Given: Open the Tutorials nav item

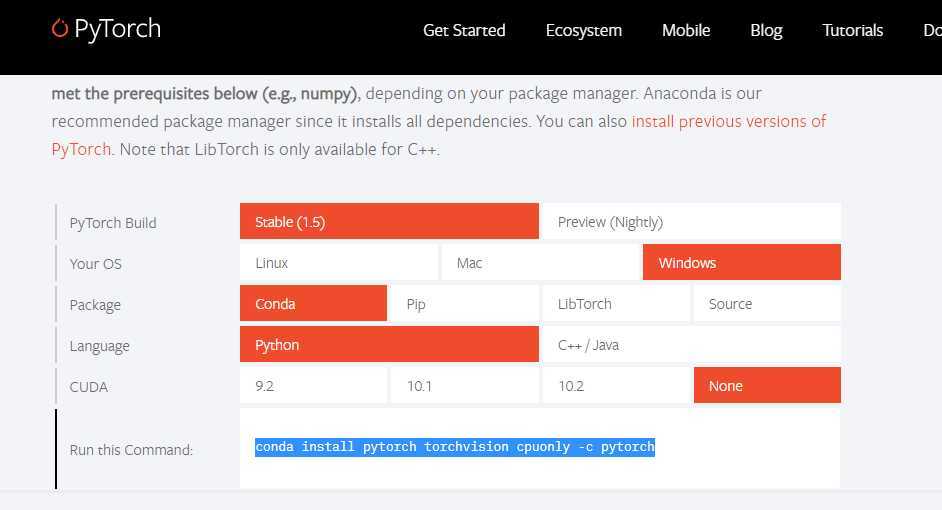Looking at the screenshot, I should tap(852, 30).
